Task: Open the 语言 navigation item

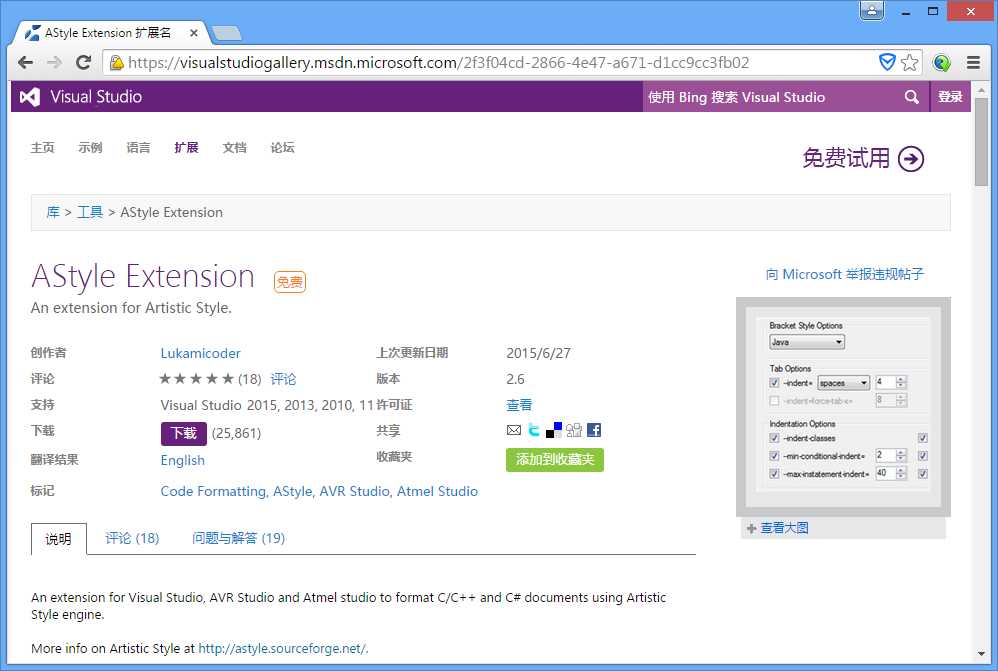Action: pos(138,148)
